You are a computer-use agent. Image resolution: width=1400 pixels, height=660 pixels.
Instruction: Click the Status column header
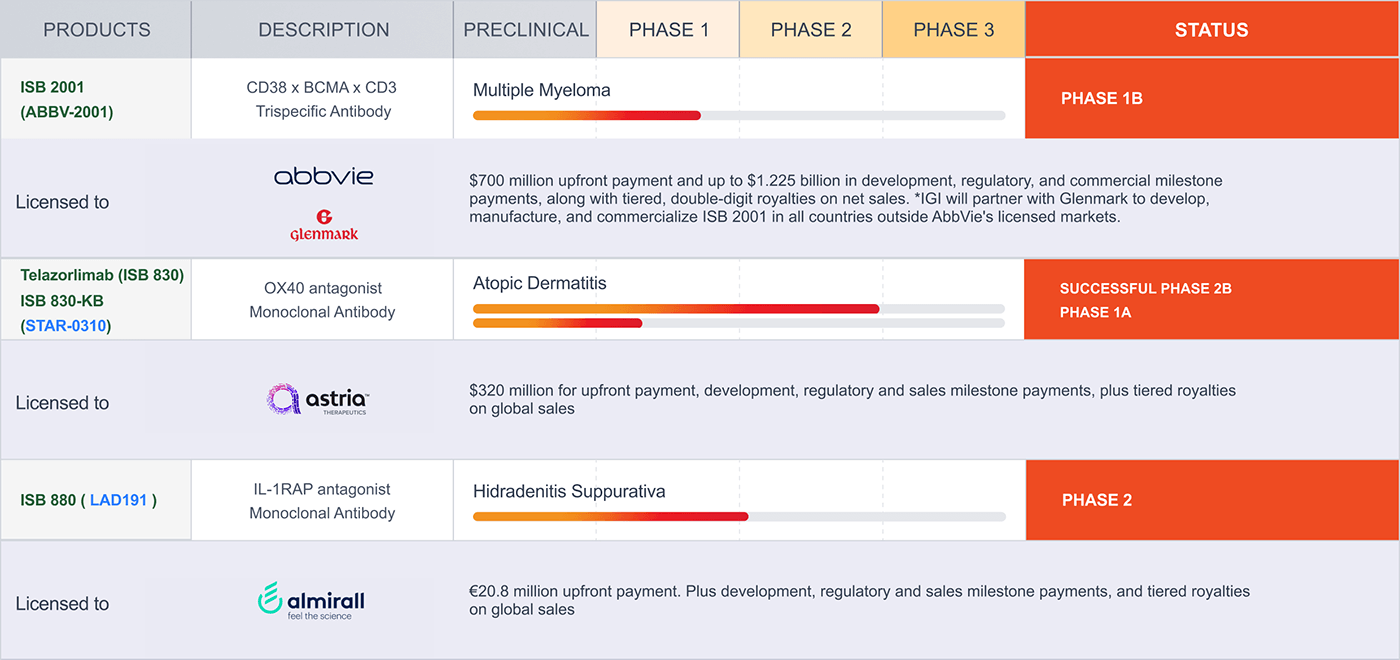tap(1211, 30)
